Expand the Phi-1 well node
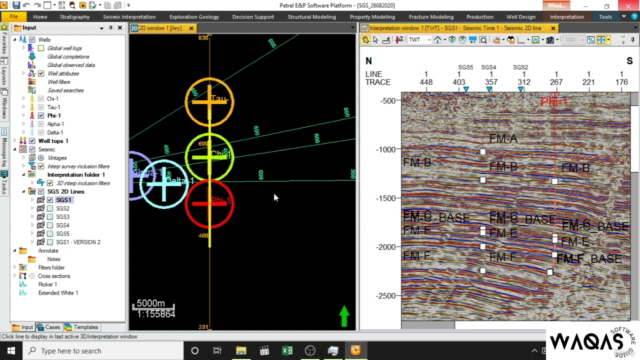 tap(24, 116)
